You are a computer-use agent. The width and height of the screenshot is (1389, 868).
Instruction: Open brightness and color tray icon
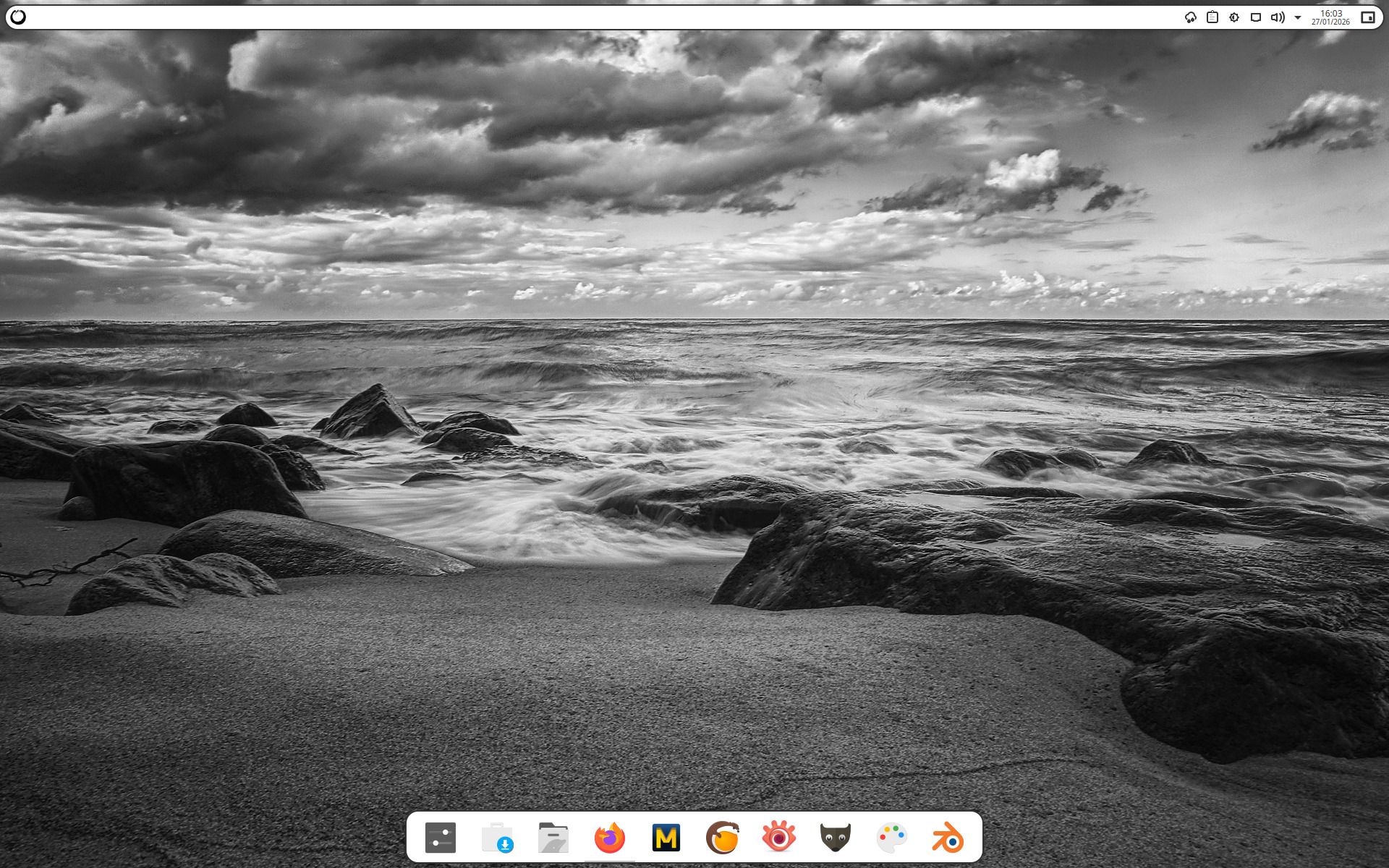[x=1234, y=17]
